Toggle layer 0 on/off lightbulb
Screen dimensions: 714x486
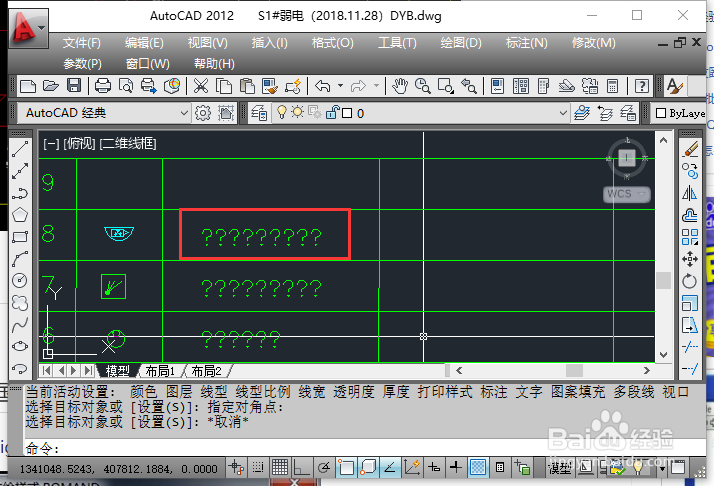[282, 113]
